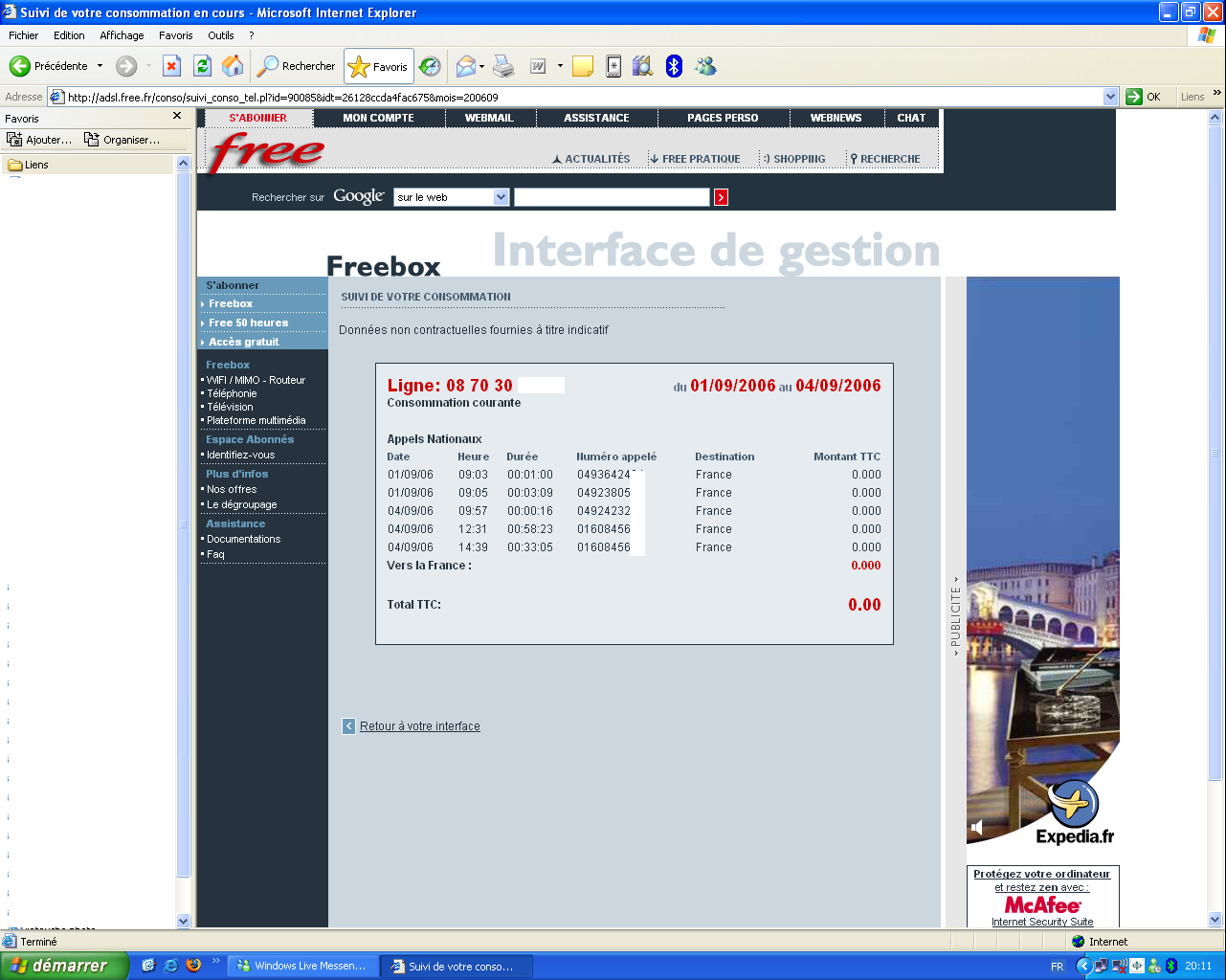Screen dimensions: 1226x980
Task: Open the yellow discussion note icon
Action: click(x=583, y=66)
